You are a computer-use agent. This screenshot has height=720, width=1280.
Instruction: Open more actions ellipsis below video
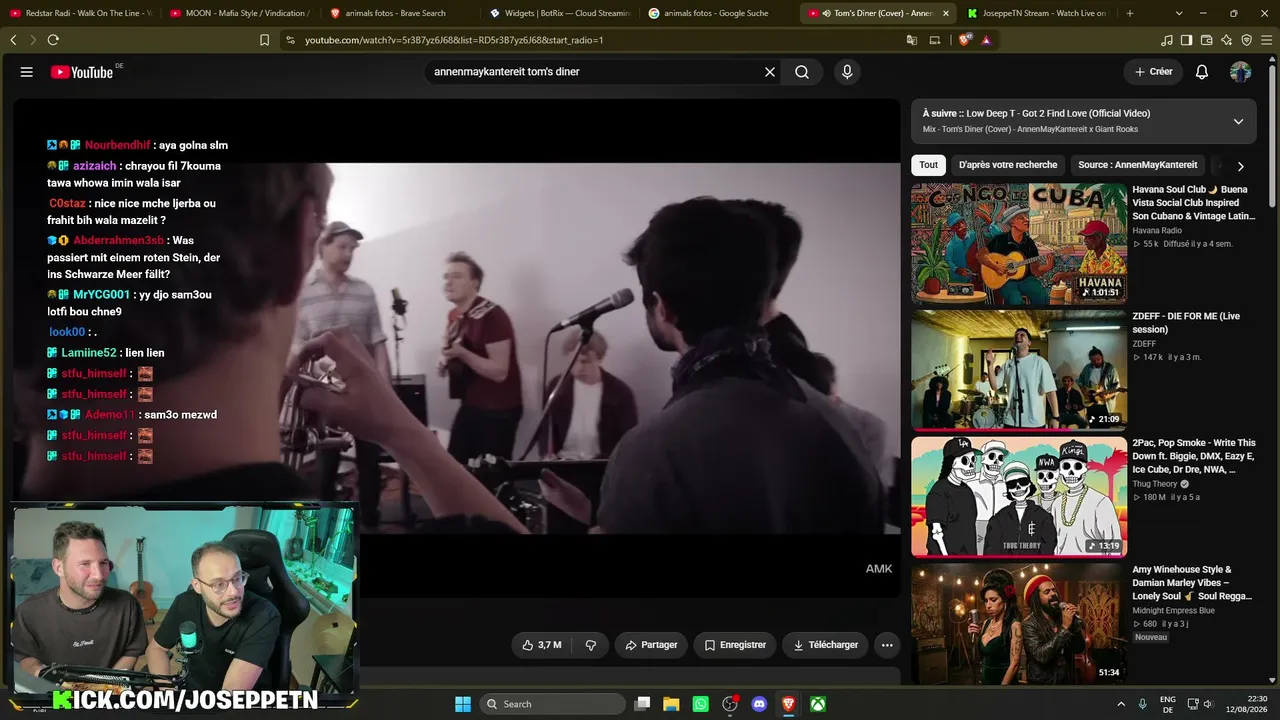tap(887, 645)
